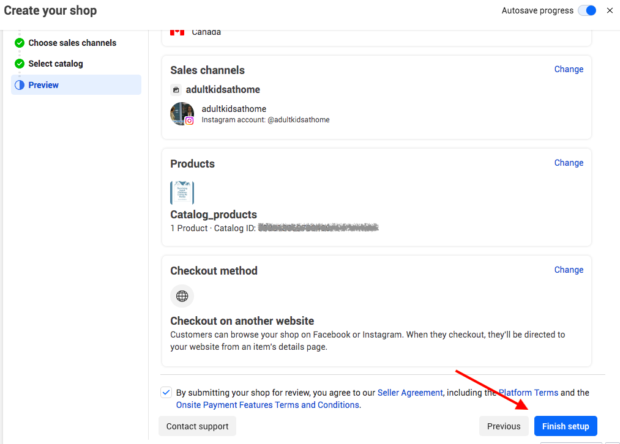620x444 pixels.
Task: Go to Choose sales channels step
Action: point(72,43)
